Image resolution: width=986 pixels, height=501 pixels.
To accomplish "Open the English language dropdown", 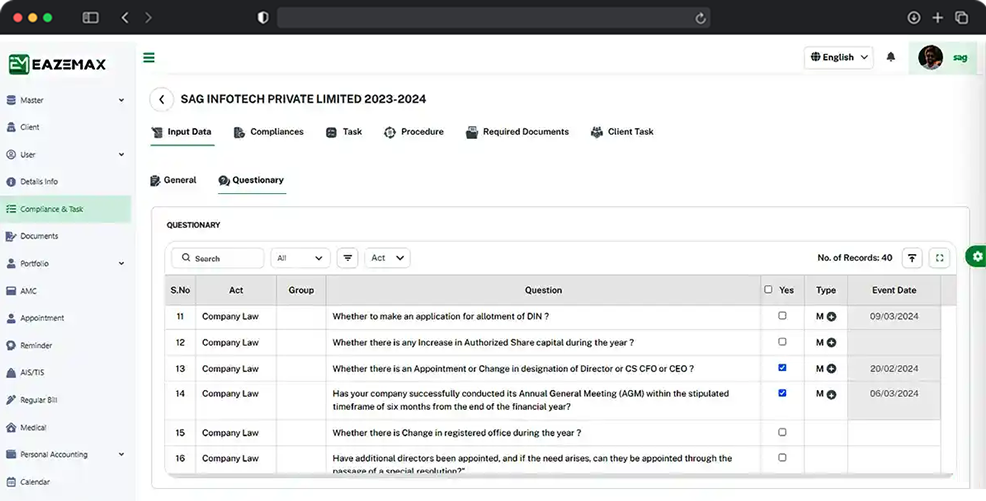I will click(x=838, y=57).
